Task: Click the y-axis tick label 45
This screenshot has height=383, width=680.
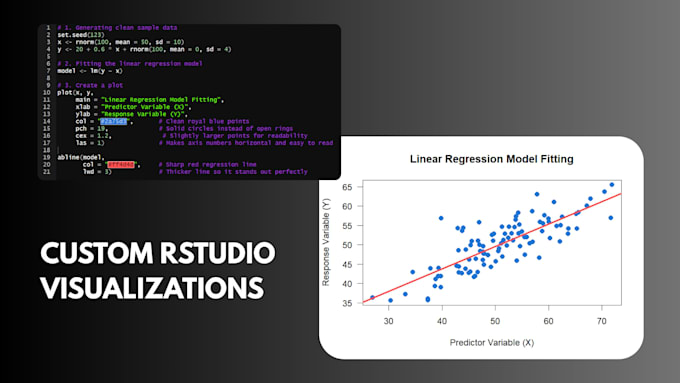Action: [347, 265]
